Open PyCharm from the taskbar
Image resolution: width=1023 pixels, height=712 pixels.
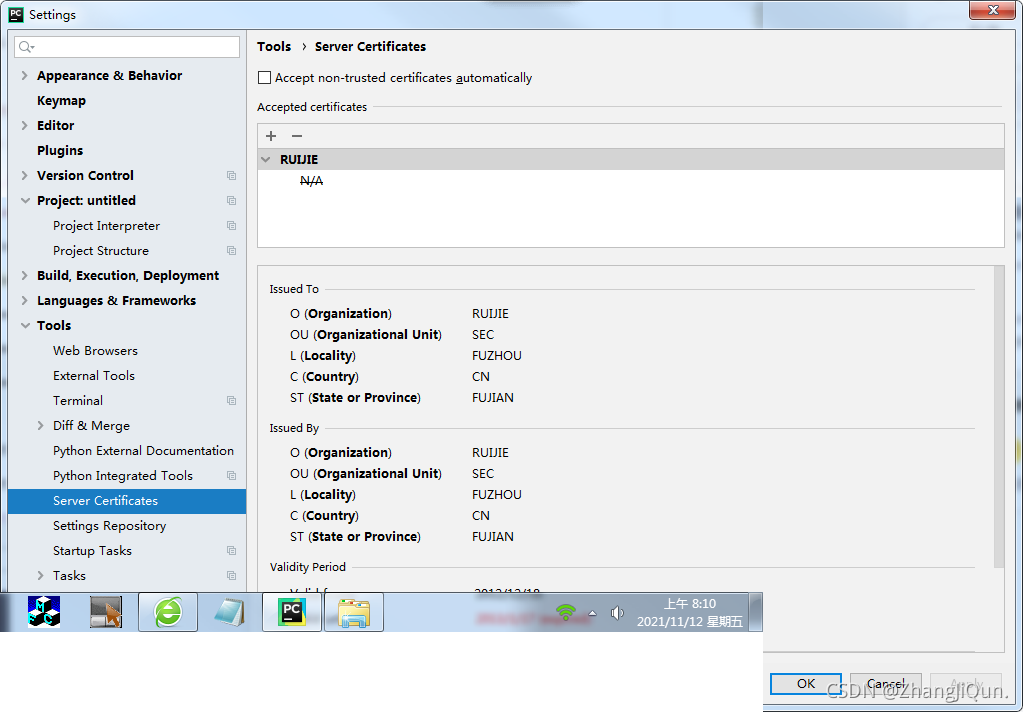291,611
